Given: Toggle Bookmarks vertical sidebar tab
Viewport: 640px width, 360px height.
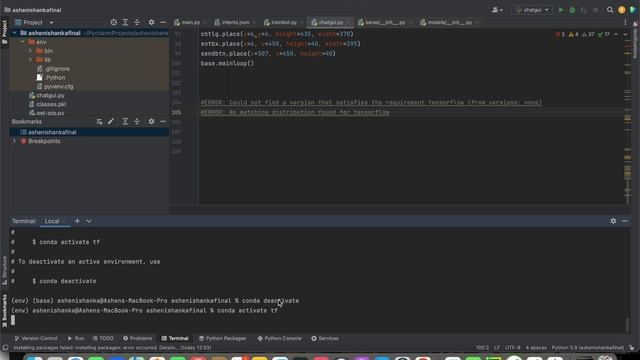Looking at the screenshot, I should [x=4, y=311].
